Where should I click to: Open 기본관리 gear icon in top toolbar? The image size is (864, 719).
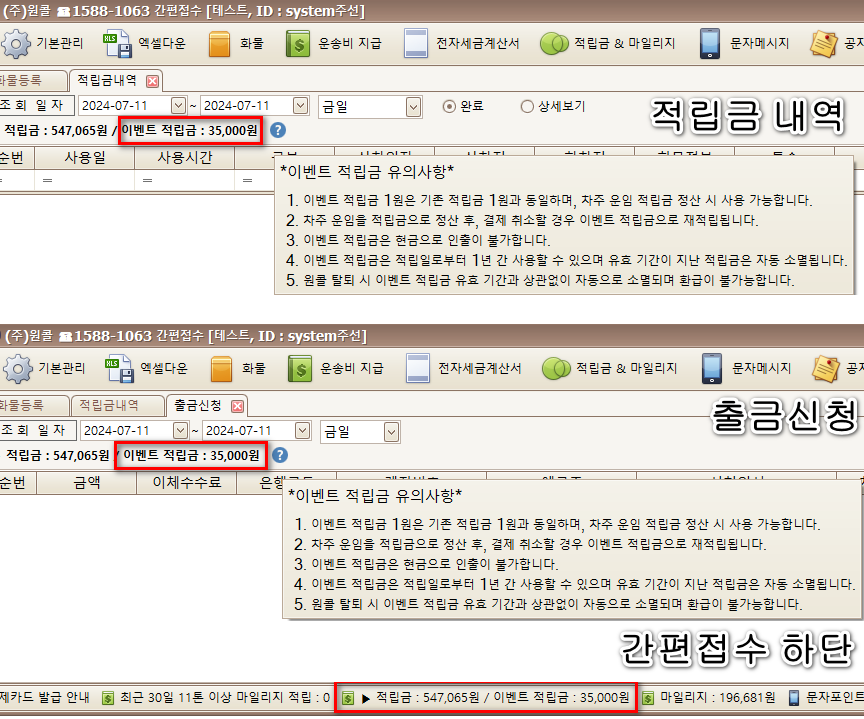coord(17,44)
